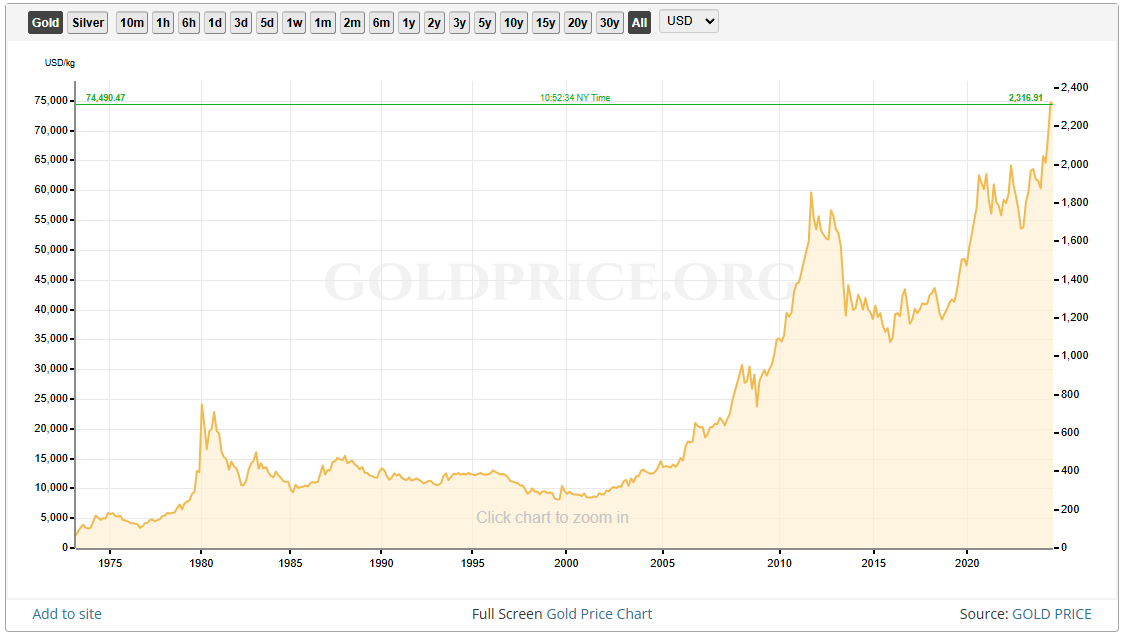Open the Add to site link
This screenshot has height=635, width=1123.
tap(66, 614)
